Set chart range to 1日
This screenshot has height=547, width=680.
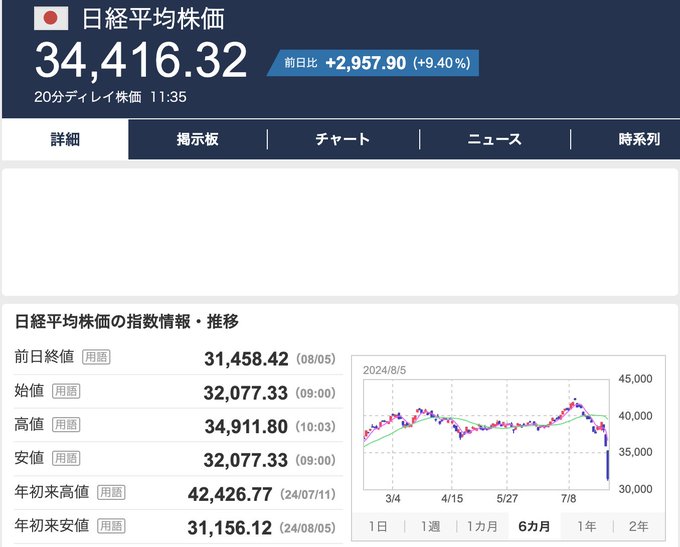click(x=378, y=527)
